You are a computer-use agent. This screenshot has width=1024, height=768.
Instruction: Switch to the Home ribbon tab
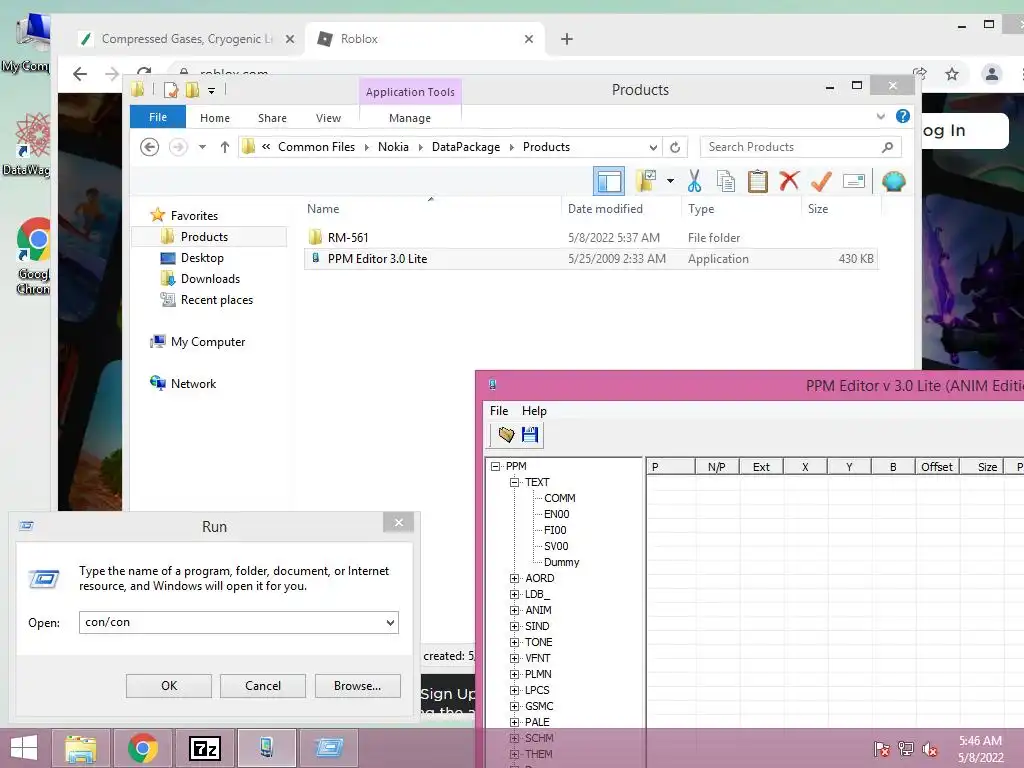[x=215, y=118]
